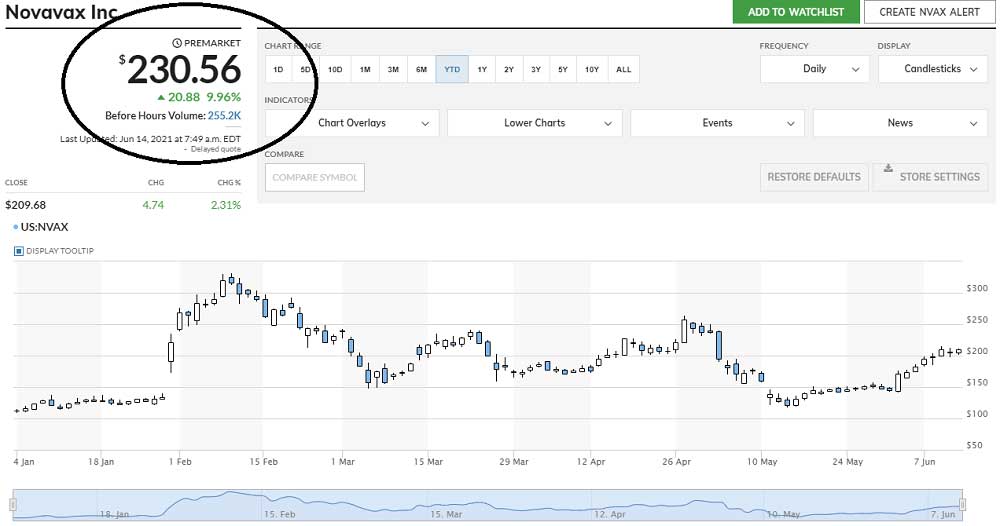Open the News dropdown

coord(900,123)
